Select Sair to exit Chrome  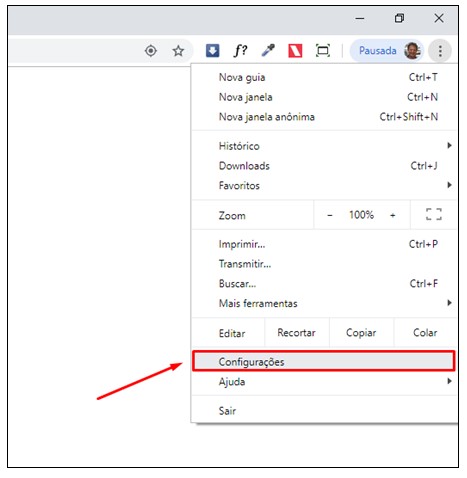tap(324, 410)
